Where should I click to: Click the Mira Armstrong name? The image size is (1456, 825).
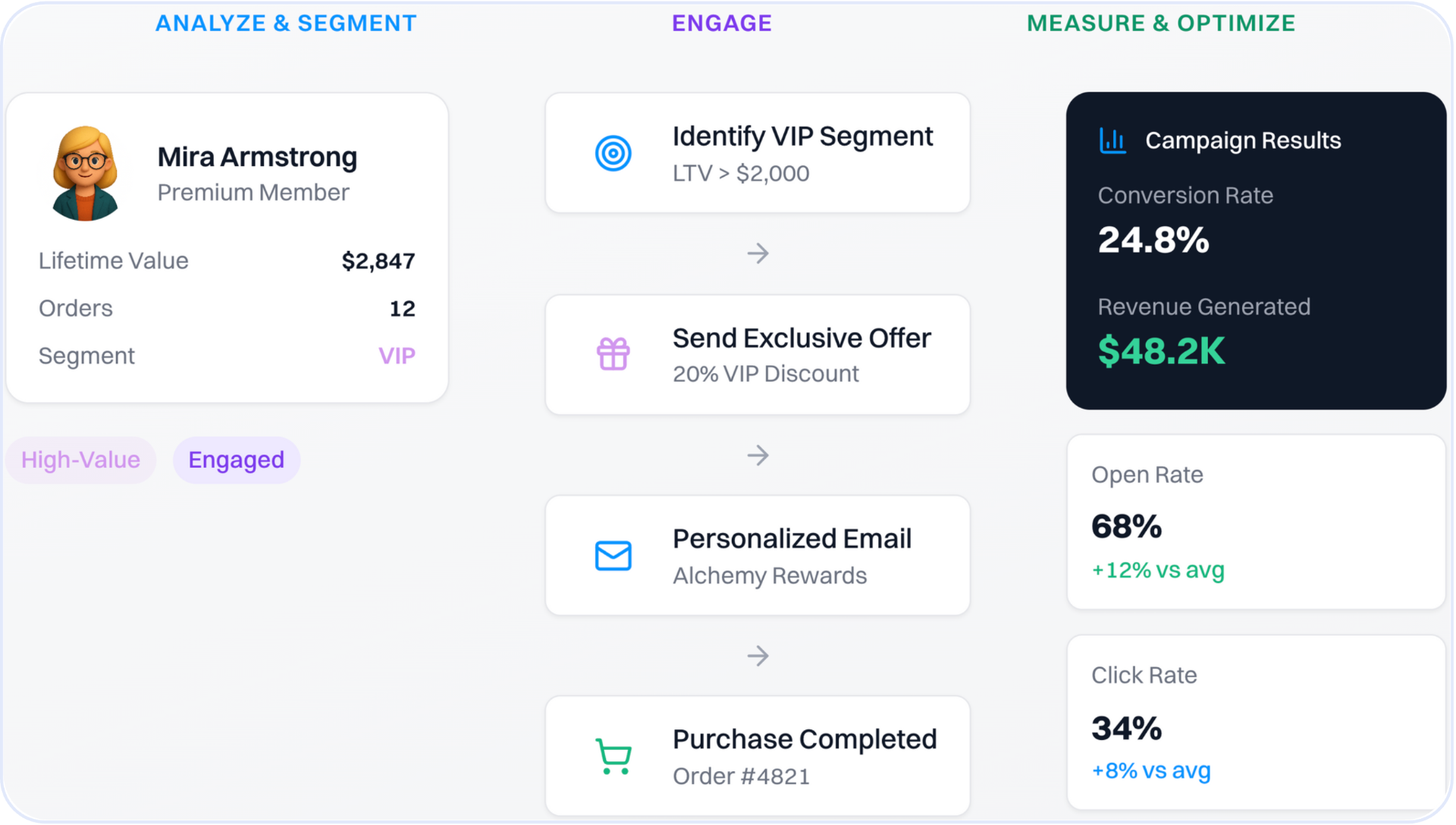257,157
